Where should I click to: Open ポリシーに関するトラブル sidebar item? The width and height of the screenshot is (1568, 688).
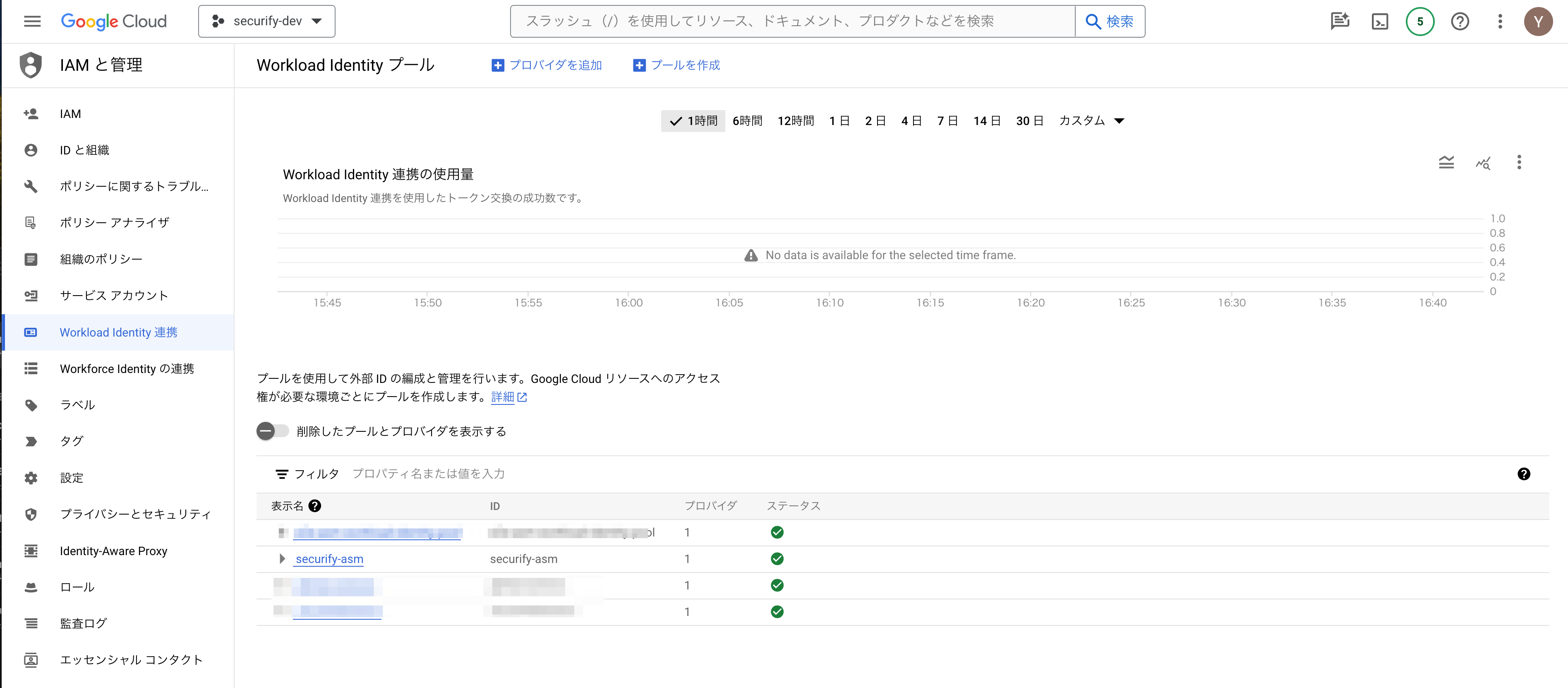coord(119,186)
